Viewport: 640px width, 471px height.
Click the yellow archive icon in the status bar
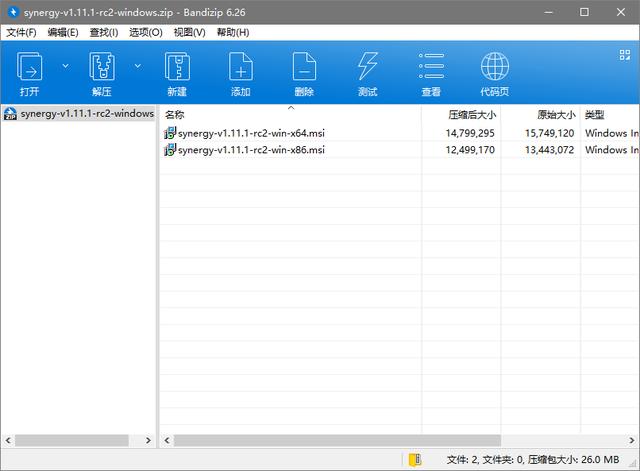415,460
